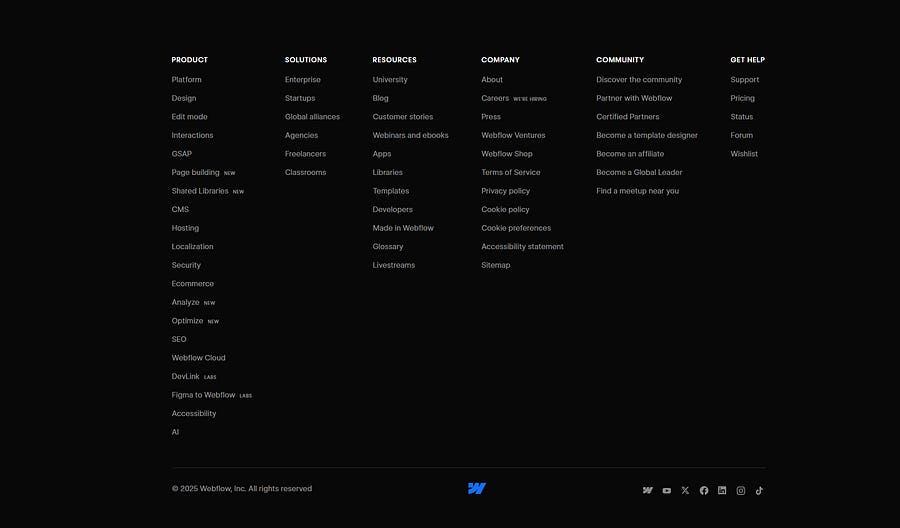Screen dimensions: 900x528
Task: Go to the Design product page
Action: click(184, 98)
